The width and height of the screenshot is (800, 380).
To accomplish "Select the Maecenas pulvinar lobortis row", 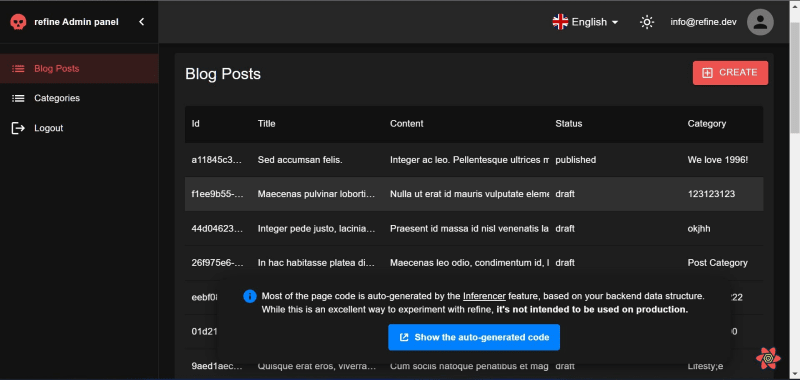I will pyautogui.click(x=474, y=194).
